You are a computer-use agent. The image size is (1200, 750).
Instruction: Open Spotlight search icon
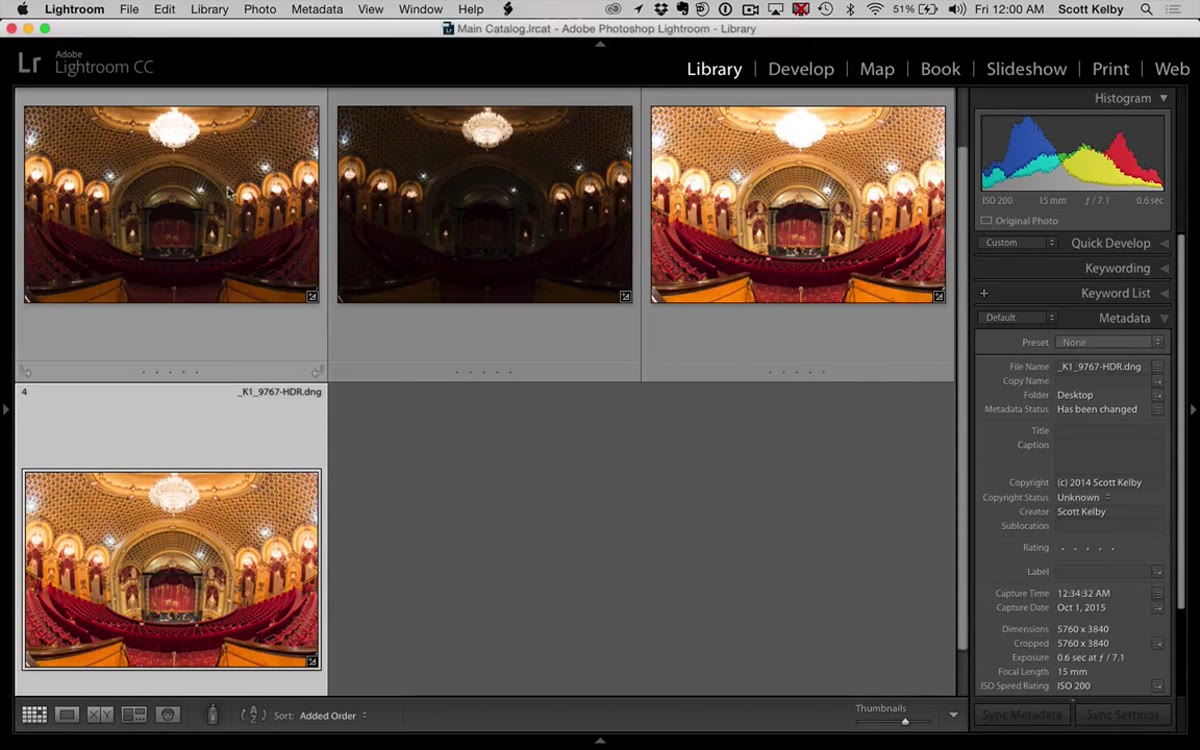point(1145,9)
